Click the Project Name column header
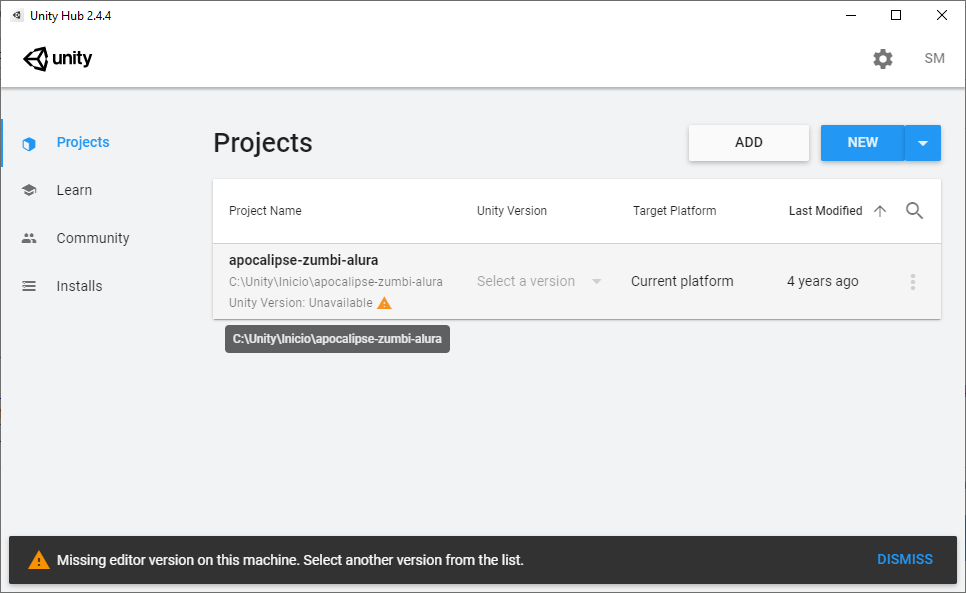This screenshot has height=593, width=966. point(265,211)
